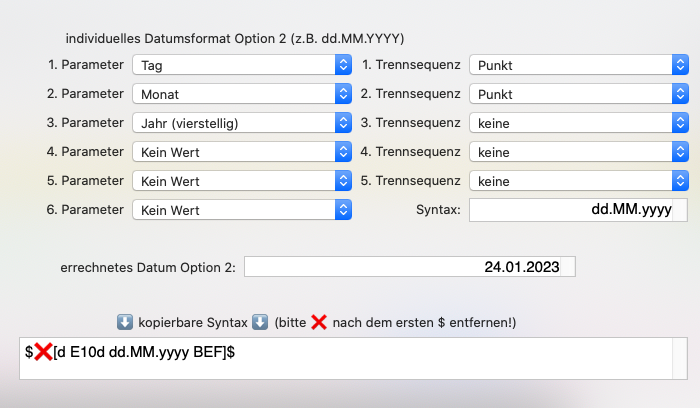Image resolution: width=700 pixels, height=408 pixels.
Task: Click the stepper arrows of 1. Parameter
Action: [343, 65]
